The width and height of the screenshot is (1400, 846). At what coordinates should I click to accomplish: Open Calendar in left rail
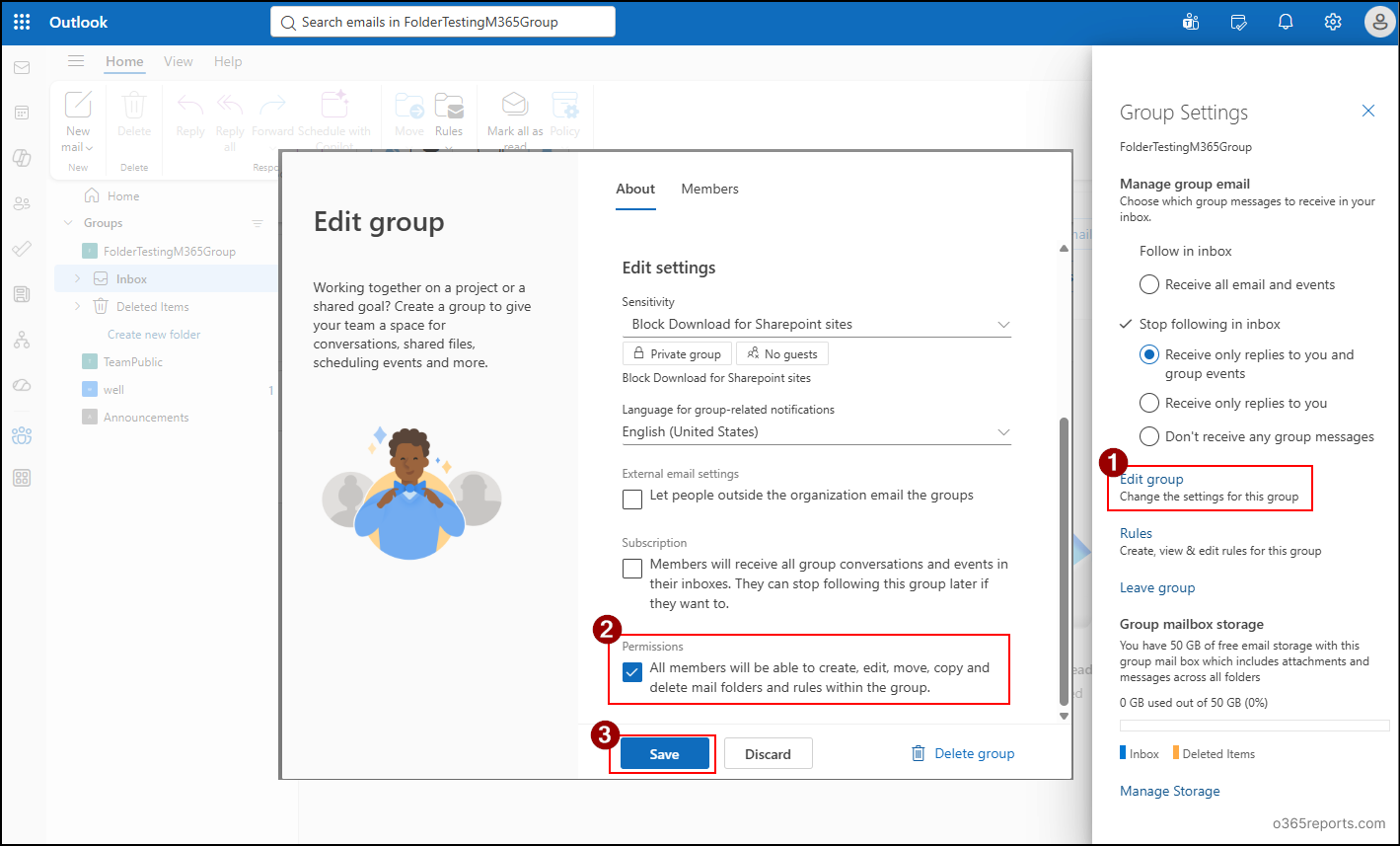pos(22,113)
